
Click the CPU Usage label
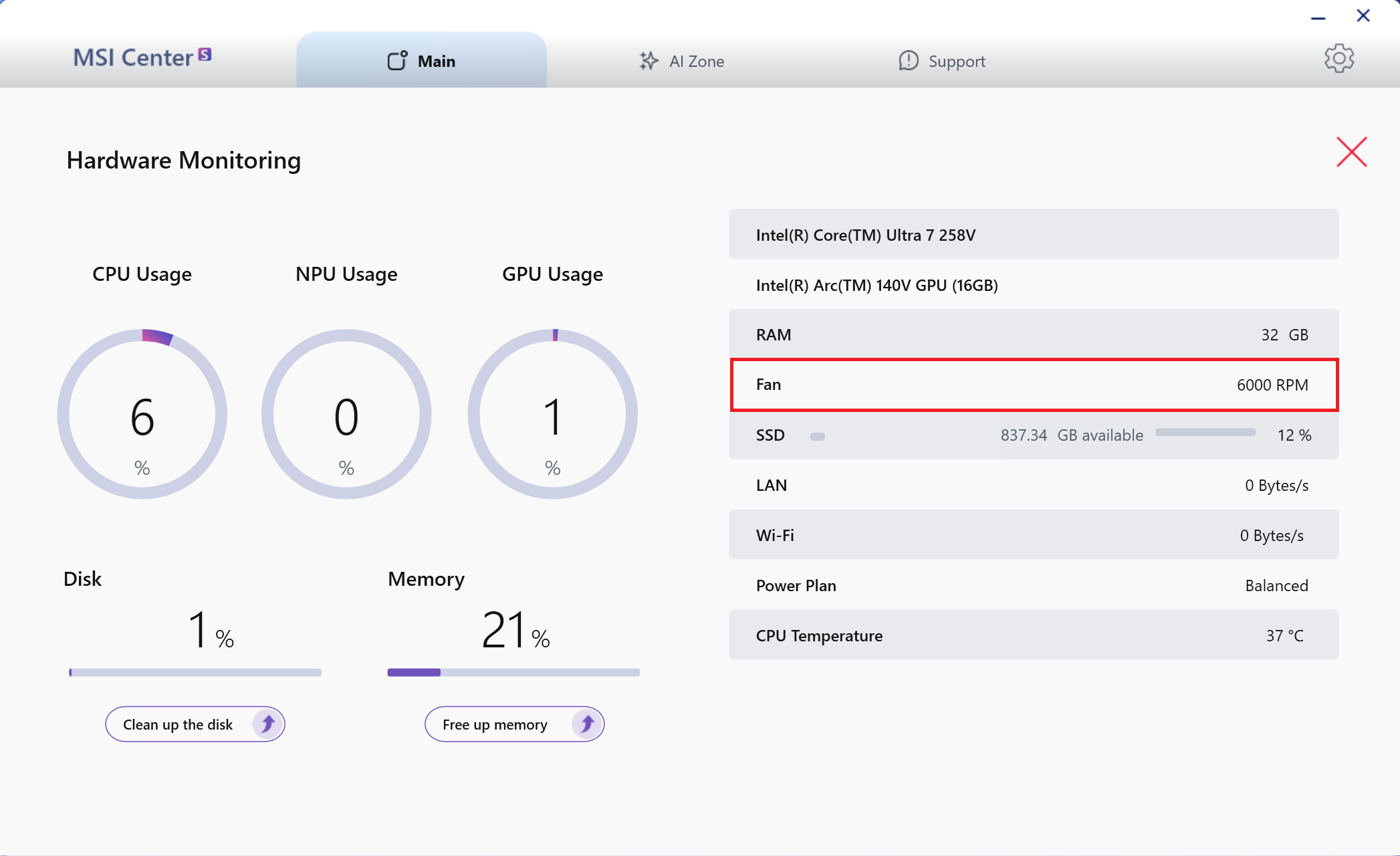[142, 274]
